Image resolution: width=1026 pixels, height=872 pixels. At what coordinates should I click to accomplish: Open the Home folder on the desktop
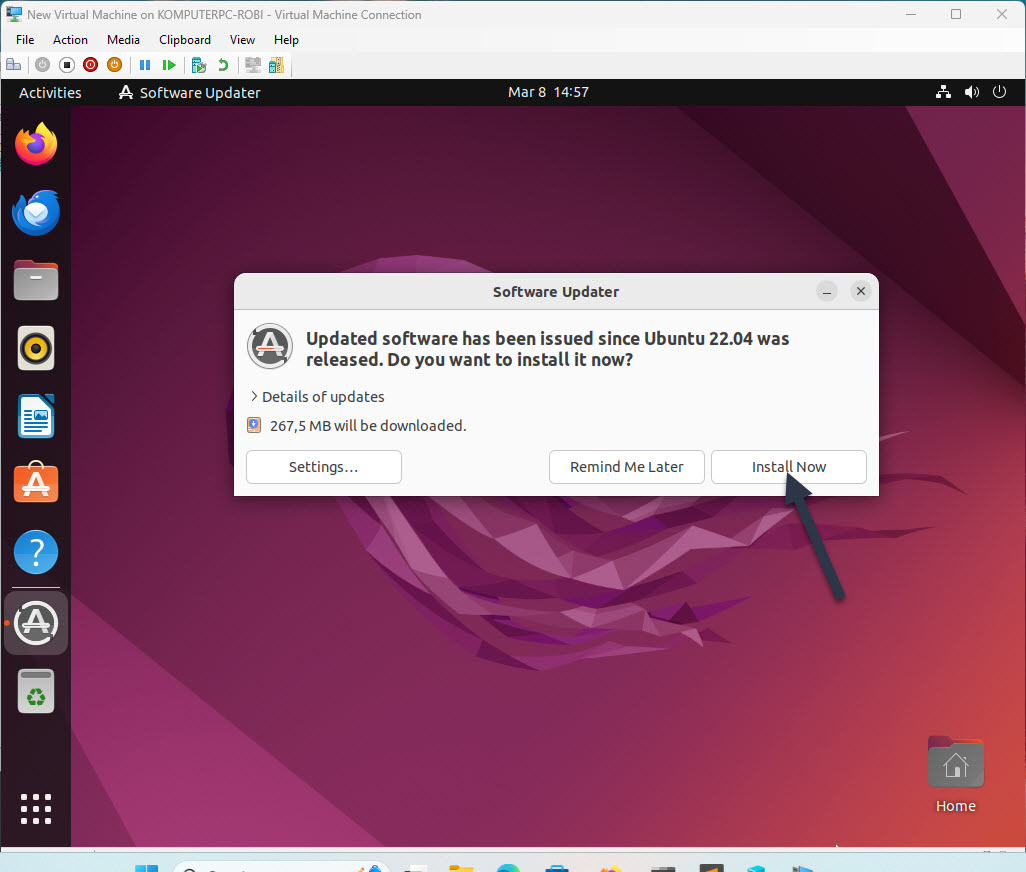tap(955, 762)
